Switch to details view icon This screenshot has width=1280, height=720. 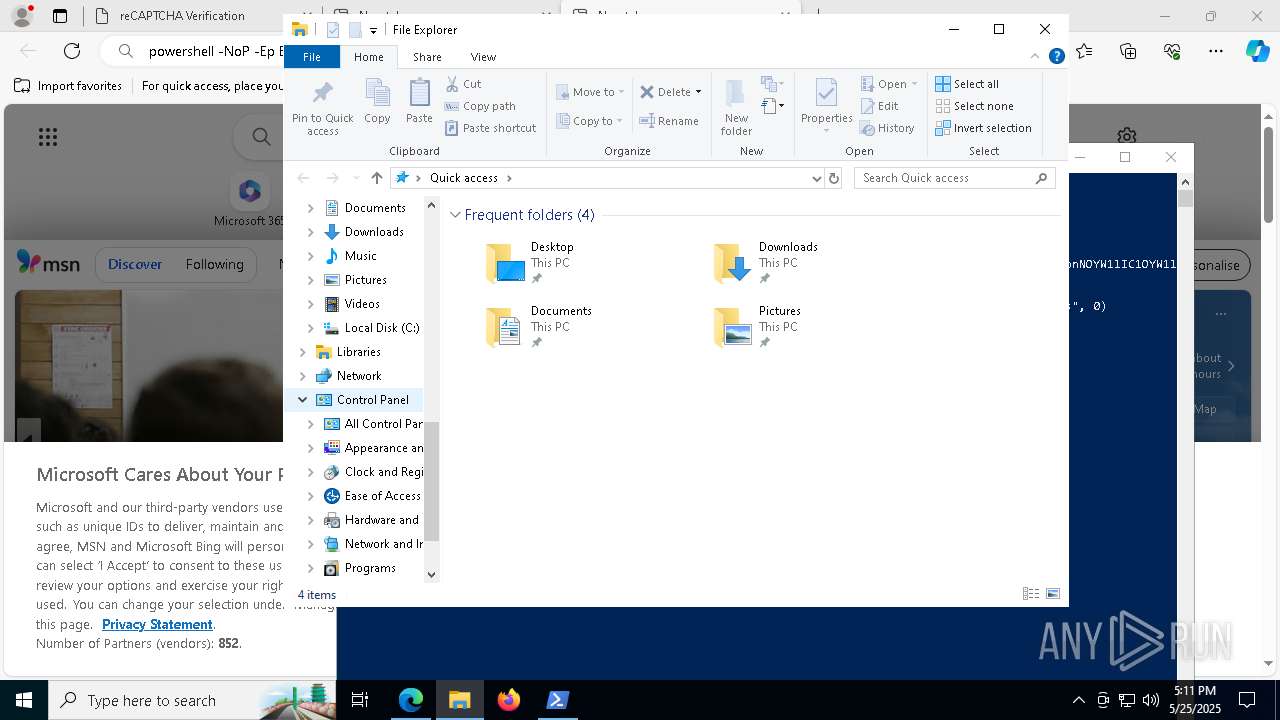pyautogui.click(x=1031, y=594)
